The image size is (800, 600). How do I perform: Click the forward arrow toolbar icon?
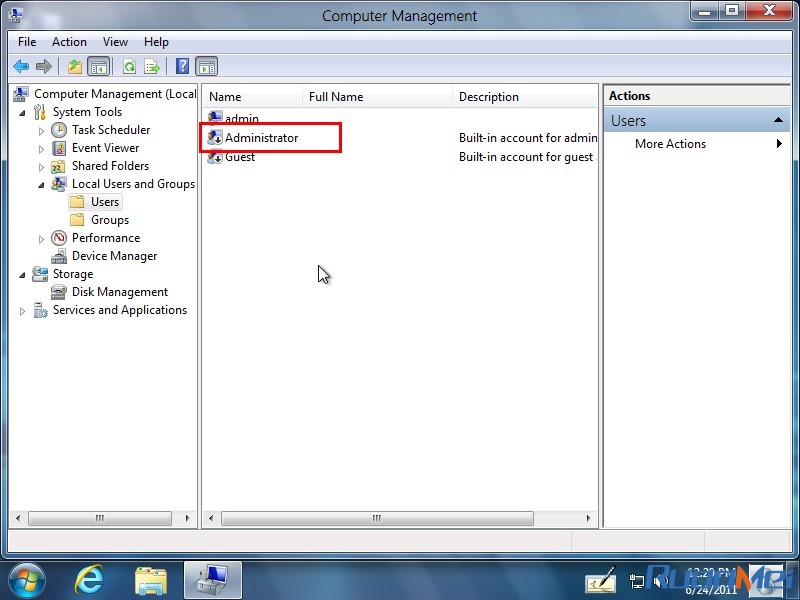tap(44, 66)
